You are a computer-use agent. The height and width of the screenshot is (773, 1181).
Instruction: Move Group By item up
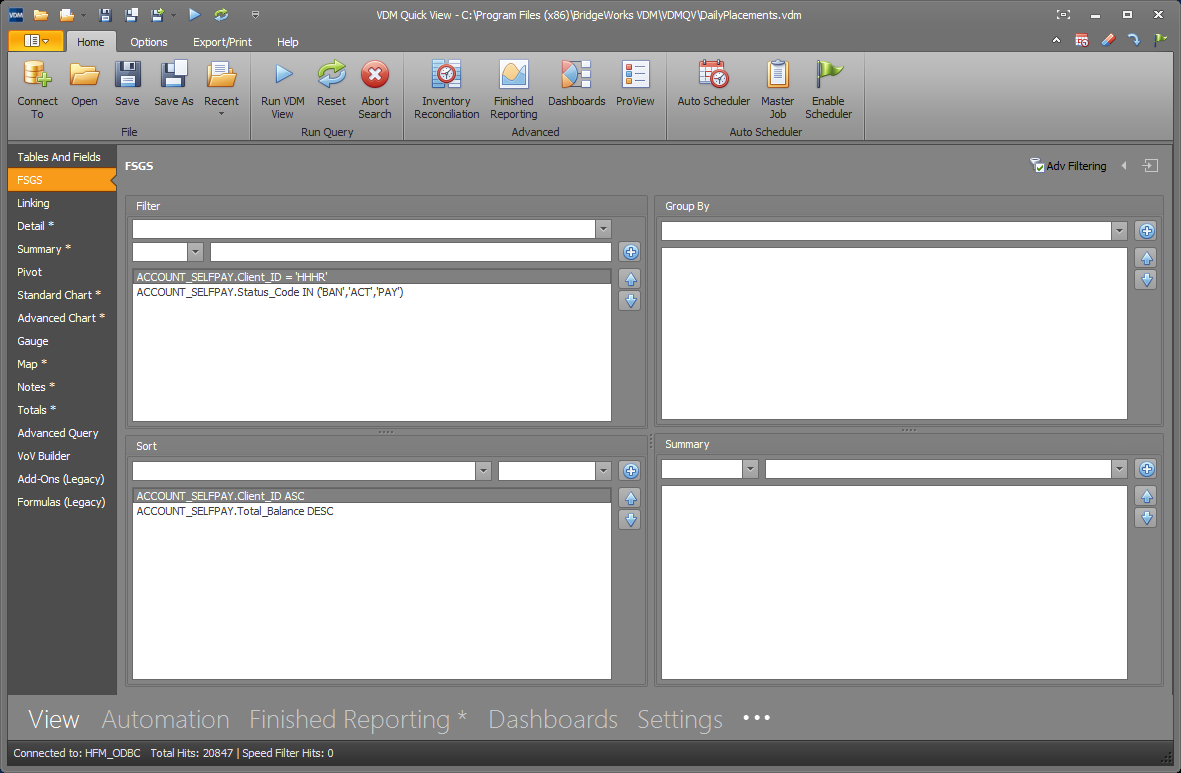(1146, 258)
